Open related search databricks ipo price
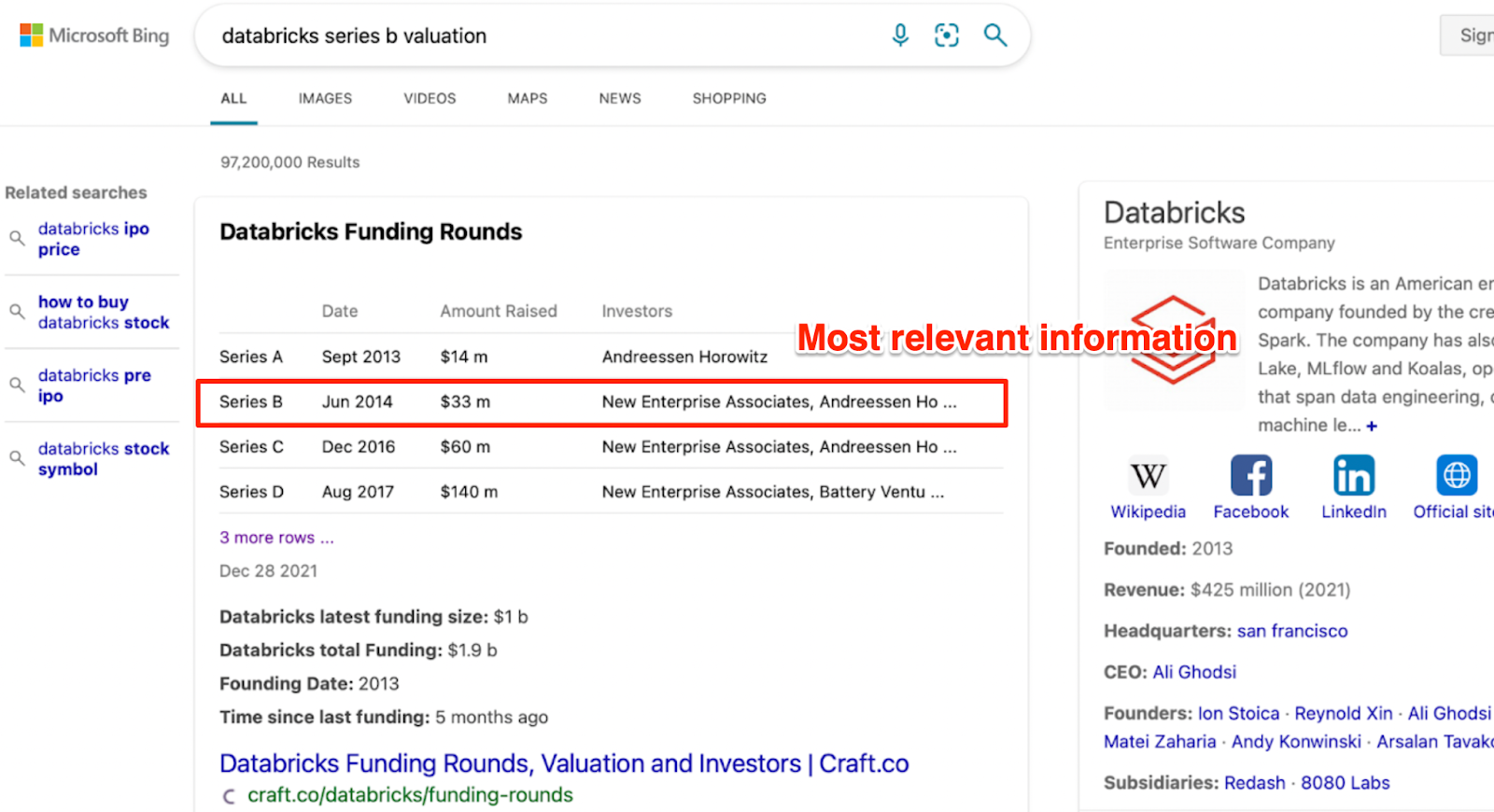The height and width of the screenshot is (812, 1494). click(x=93, y=239)
